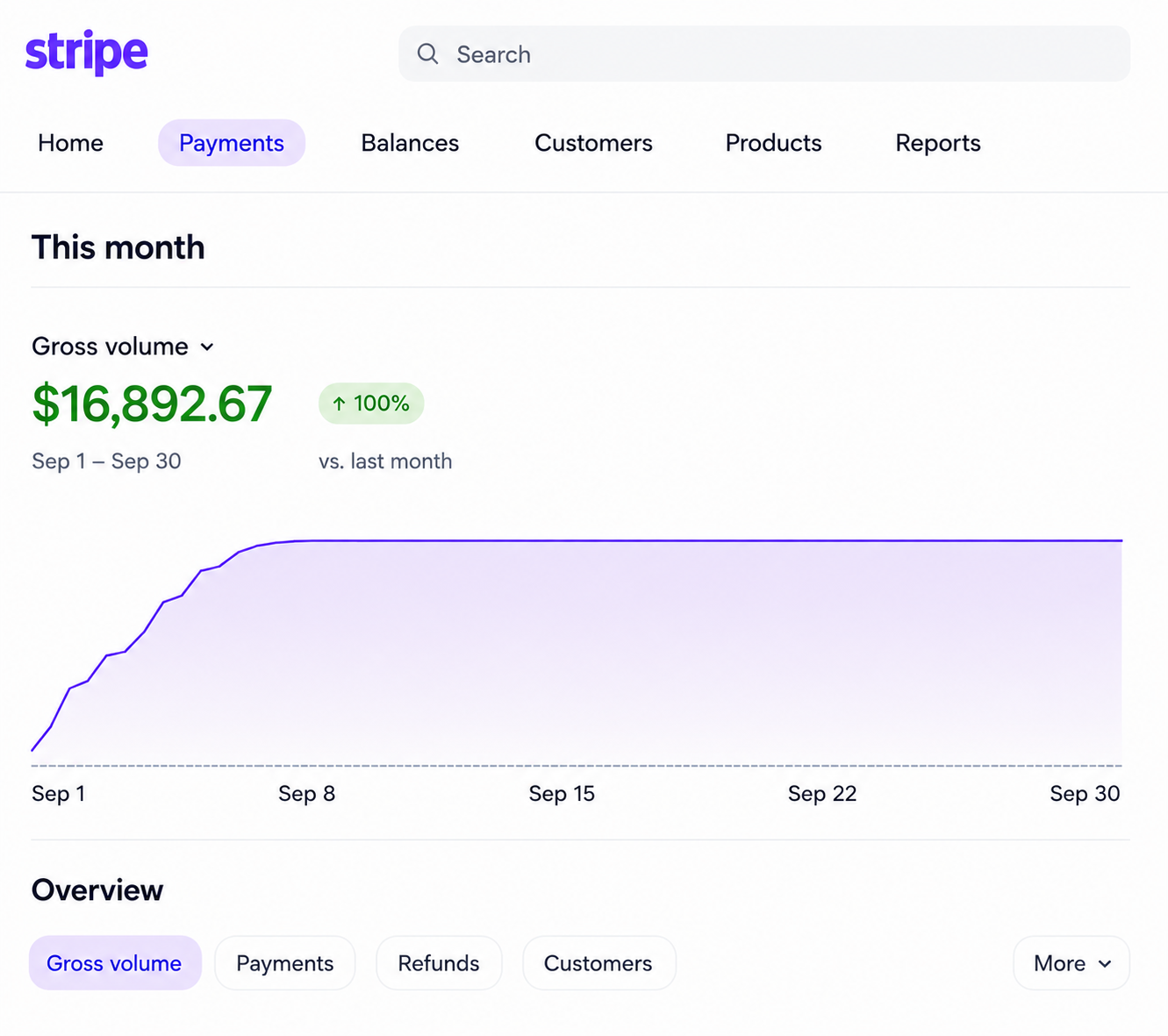
Task: Switch to the Products tab
Action: pos(773,143)
